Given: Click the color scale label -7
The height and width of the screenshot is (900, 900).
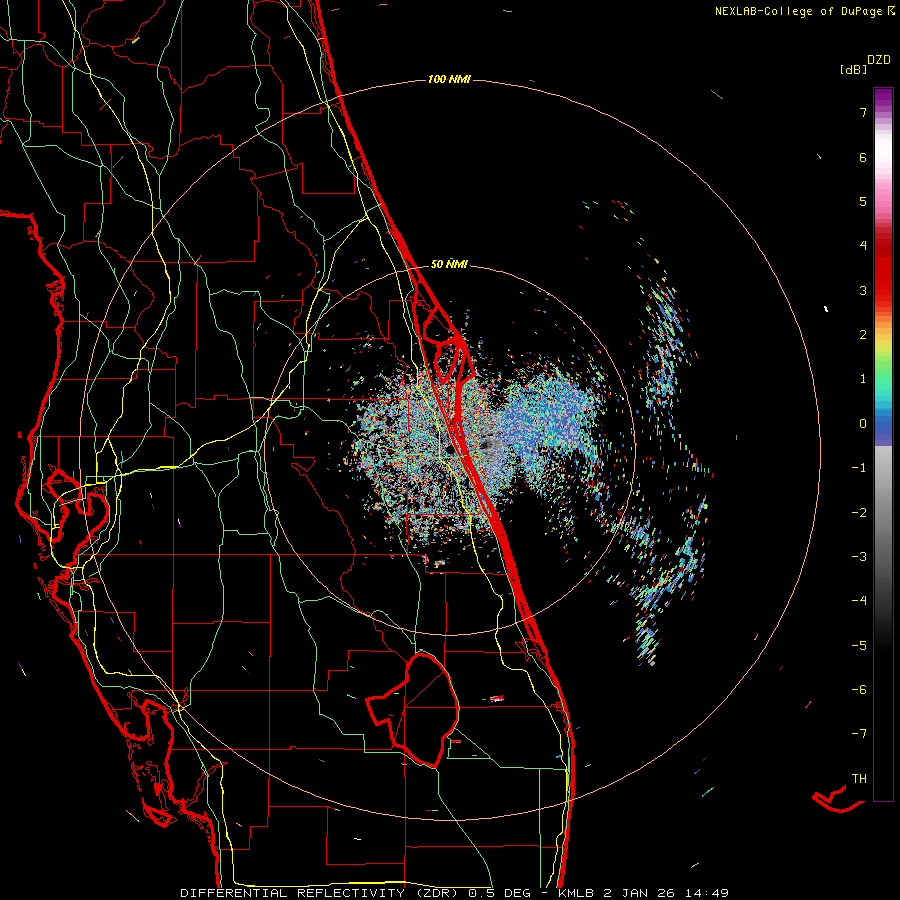Looking at the screenshot, I should click(x=859, y=734).
